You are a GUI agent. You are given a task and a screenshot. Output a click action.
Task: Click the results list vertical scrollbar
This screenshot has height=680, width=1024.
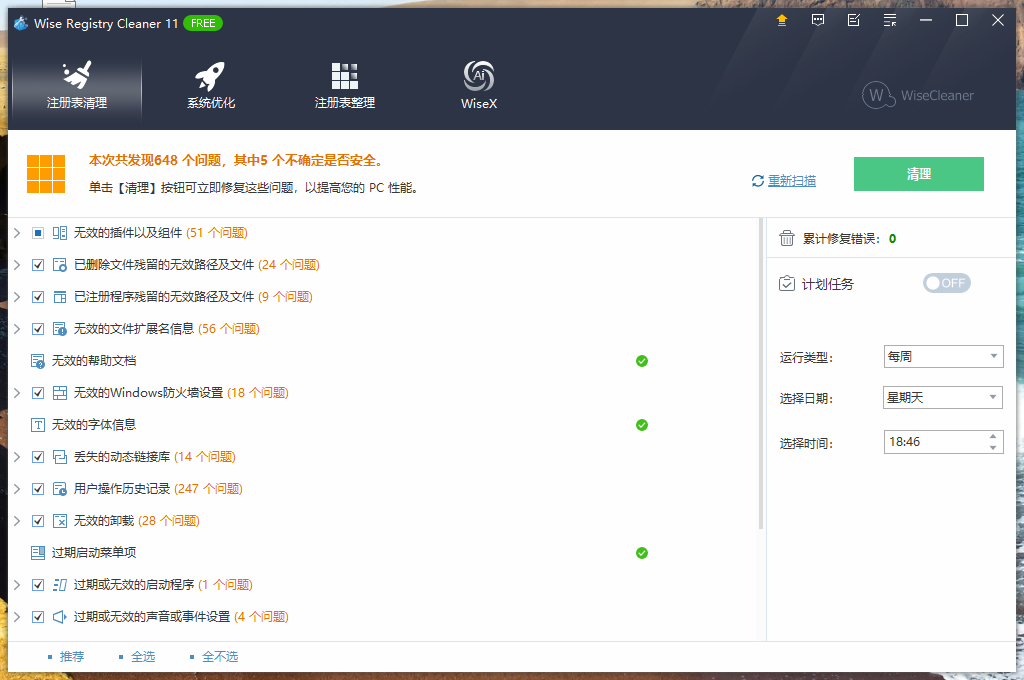(x=761, y=374)
